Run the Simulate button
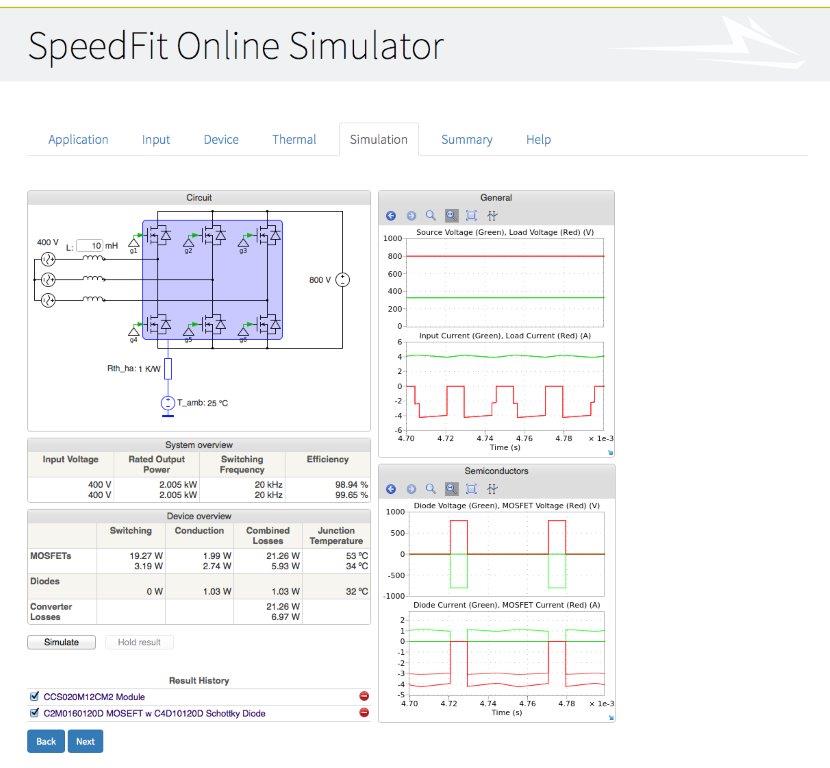Viewport: 830px width, 768px height. click(61, 642)
